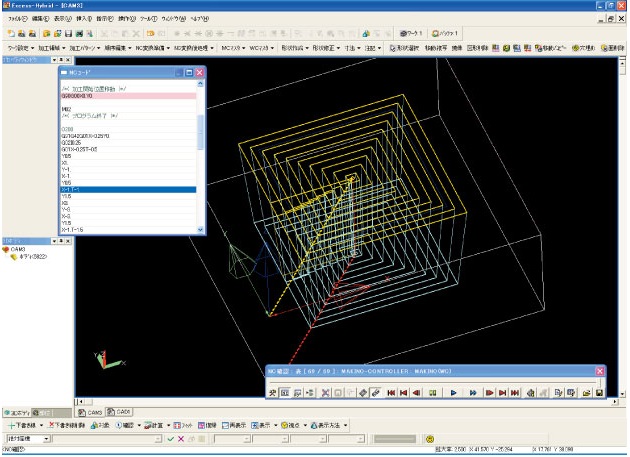The width and height of the screenshot is (630, 457).
Task: Click the 再表示 button
Action: 233,425
